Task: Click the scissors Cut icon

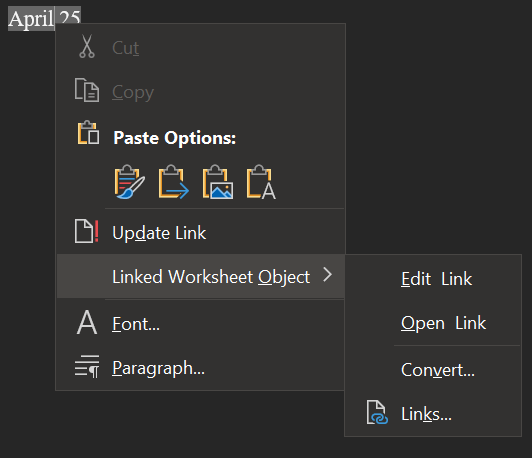Action: pyautogui.click(x=87, y=46)
